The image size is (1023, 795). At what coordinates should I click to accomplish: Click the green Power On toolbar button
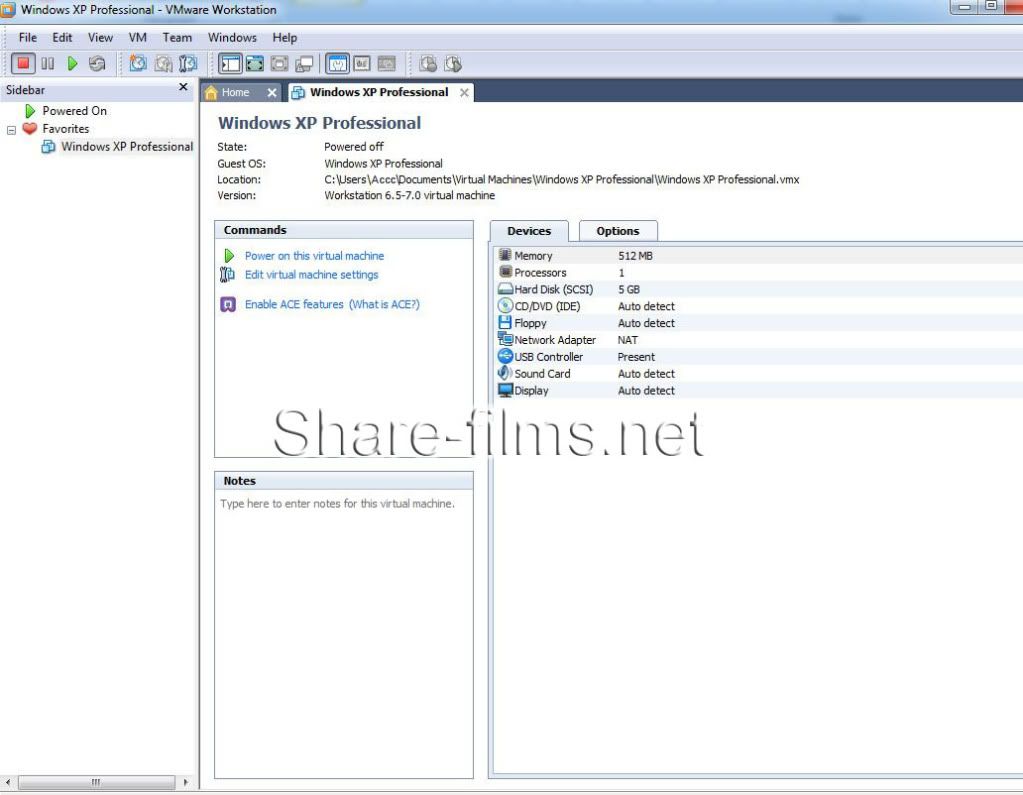point(72,63)
